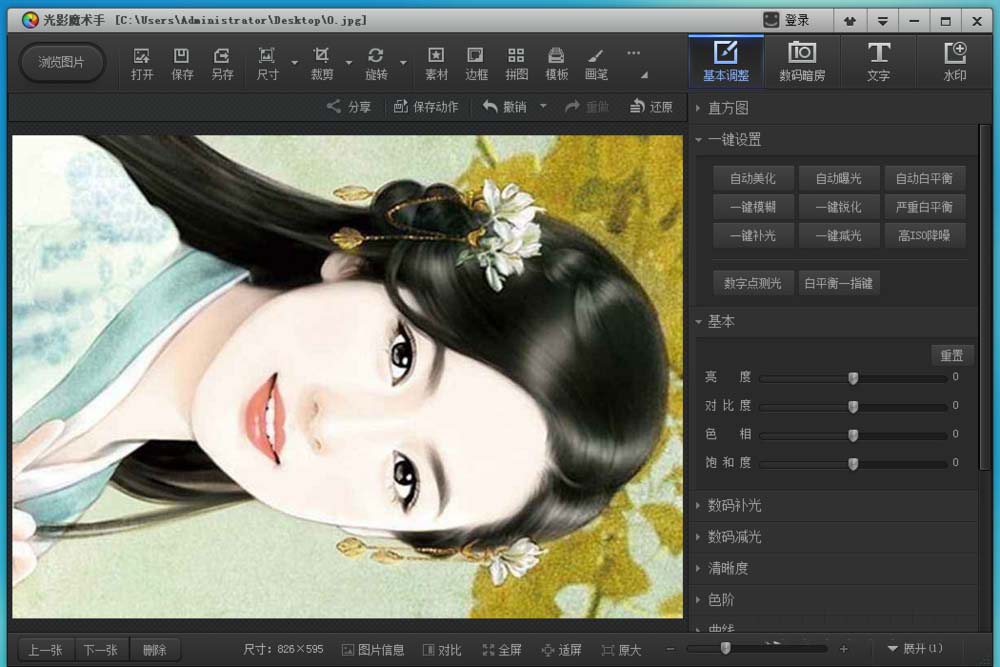Click the 保存动作 (Save Action) icon

point(401,106)
